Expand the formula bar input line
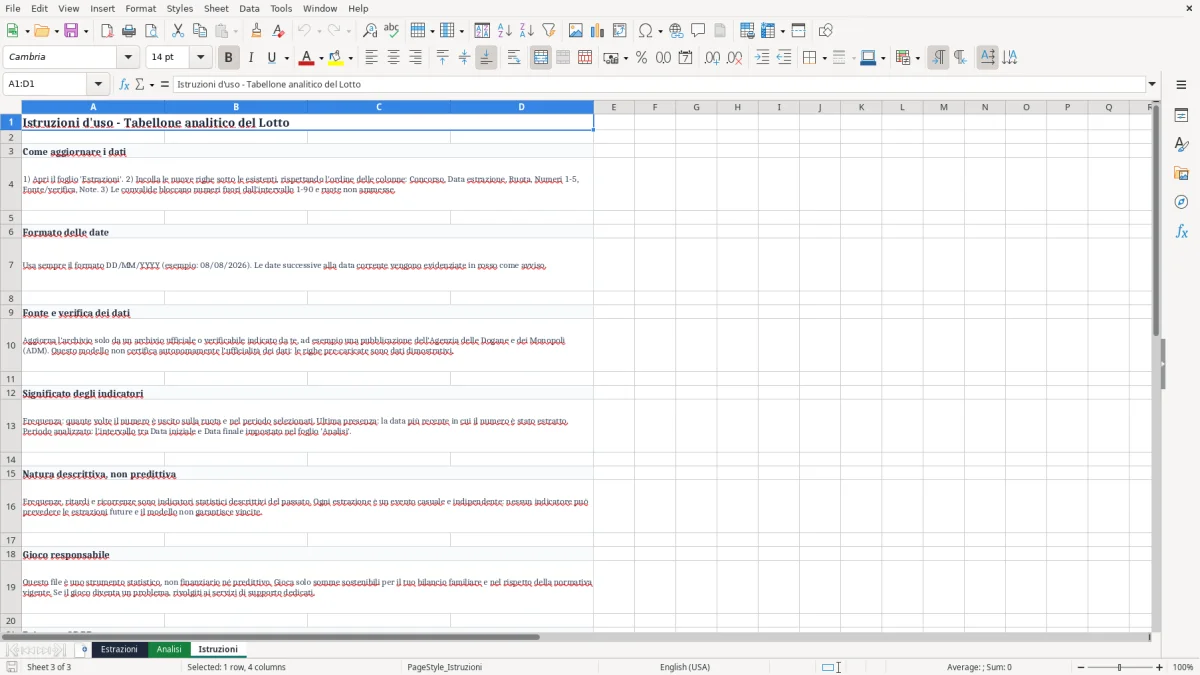The width and height of the screenshot is (1200, 675). [x=1152, y=84]
